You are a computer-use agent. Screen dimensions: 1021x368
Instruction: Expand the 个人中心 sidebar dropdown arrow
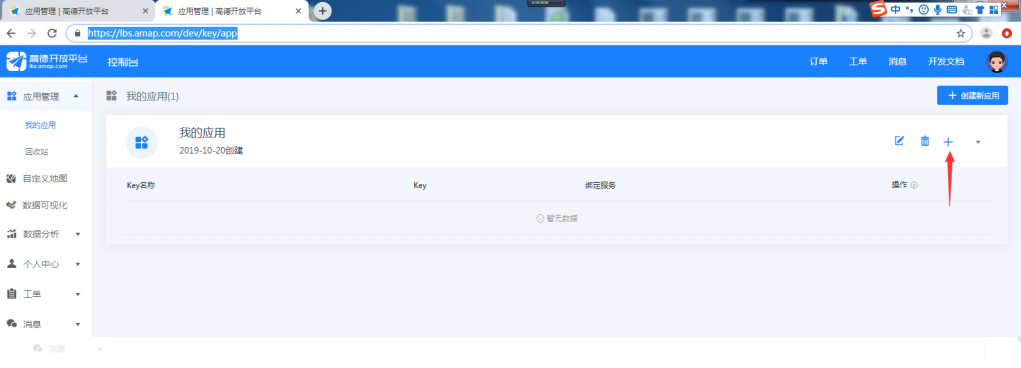point(77,264)
